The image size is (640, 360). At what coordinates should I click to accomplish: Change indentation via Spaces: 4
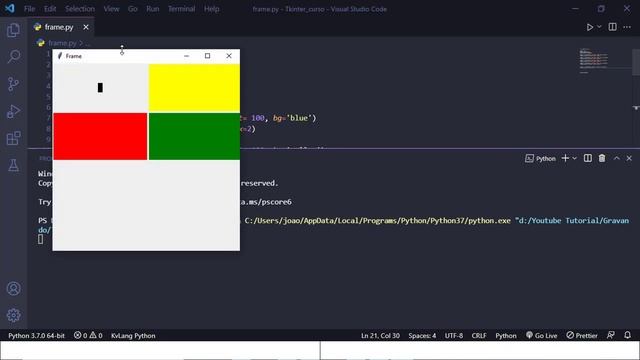click(x=422, y=336)
